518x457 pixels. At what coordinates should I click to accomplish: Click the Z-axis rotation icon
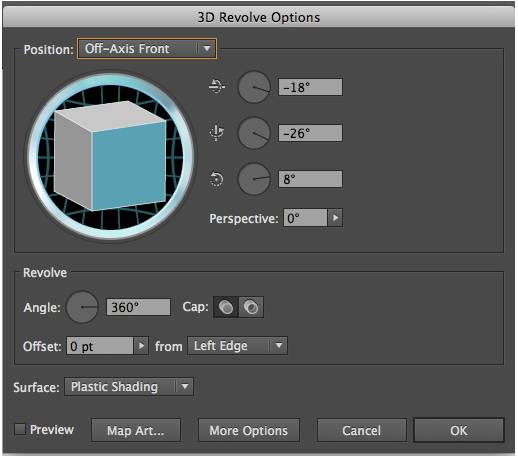point(217,179)
